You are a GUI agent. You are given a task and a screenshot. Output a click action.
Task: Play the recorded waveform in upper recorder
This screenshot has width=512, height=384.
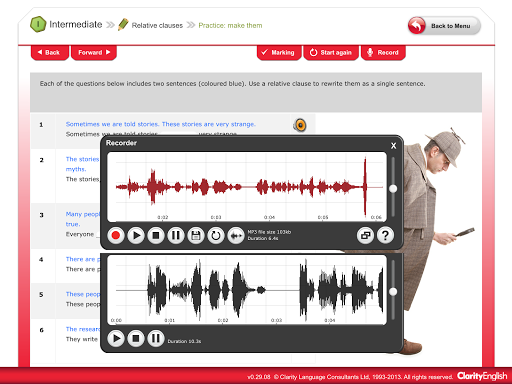click(136, 236)
